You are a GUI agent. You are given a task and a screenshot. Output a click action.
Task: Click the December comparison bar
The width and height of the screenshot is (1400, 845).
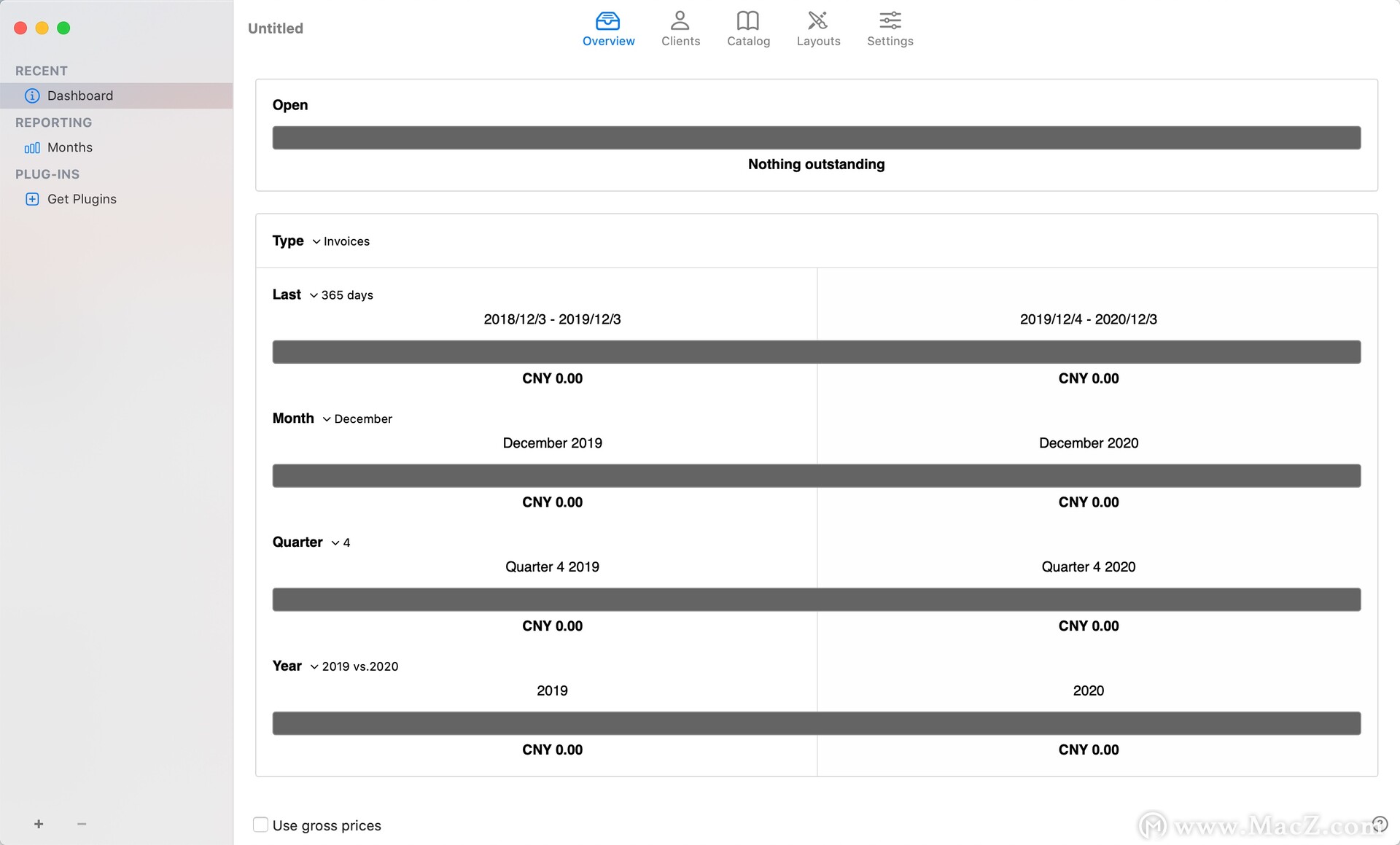(x=816, y=476)
